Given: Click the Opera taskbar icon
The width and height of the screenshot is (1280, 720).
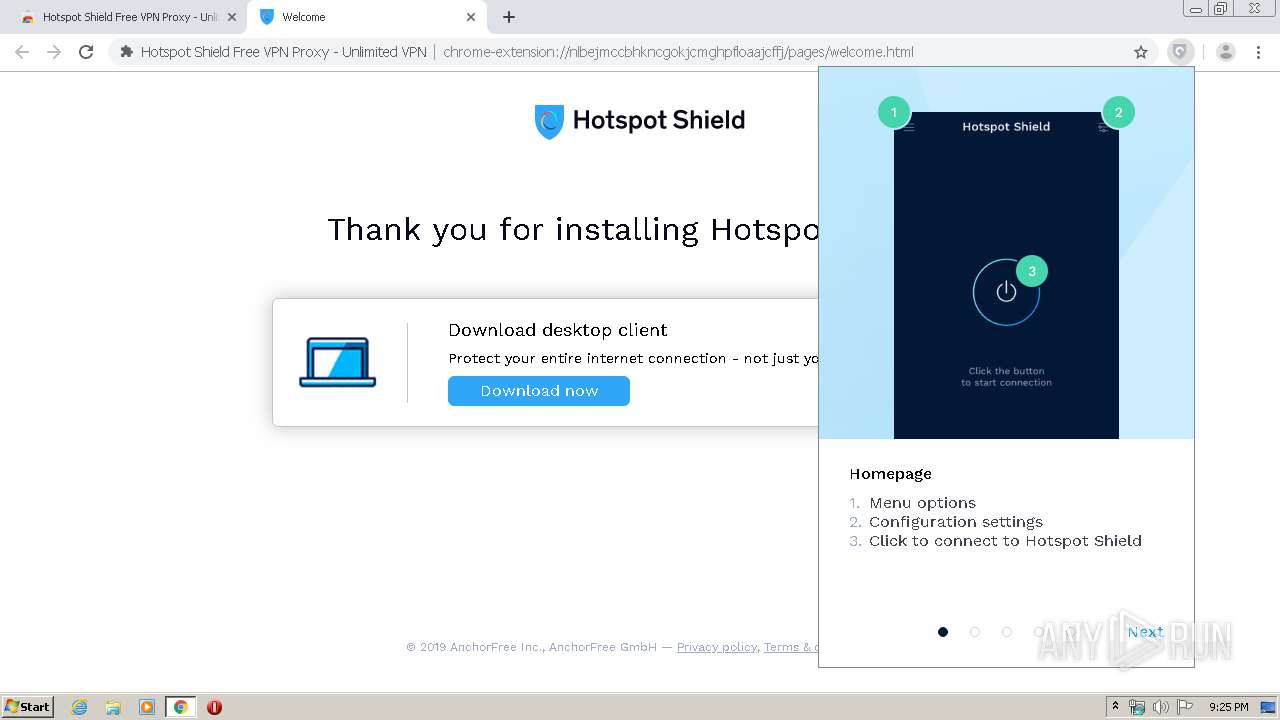Looking at the screenshot, I should point(214,707).
